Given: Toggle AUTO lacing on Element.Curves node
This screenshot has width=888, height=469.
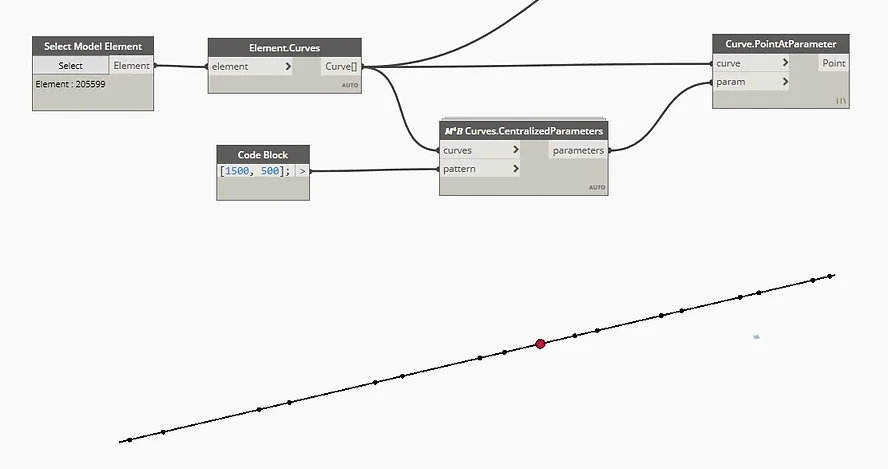Looking at the screenshot, I should [x=348, y=85].
